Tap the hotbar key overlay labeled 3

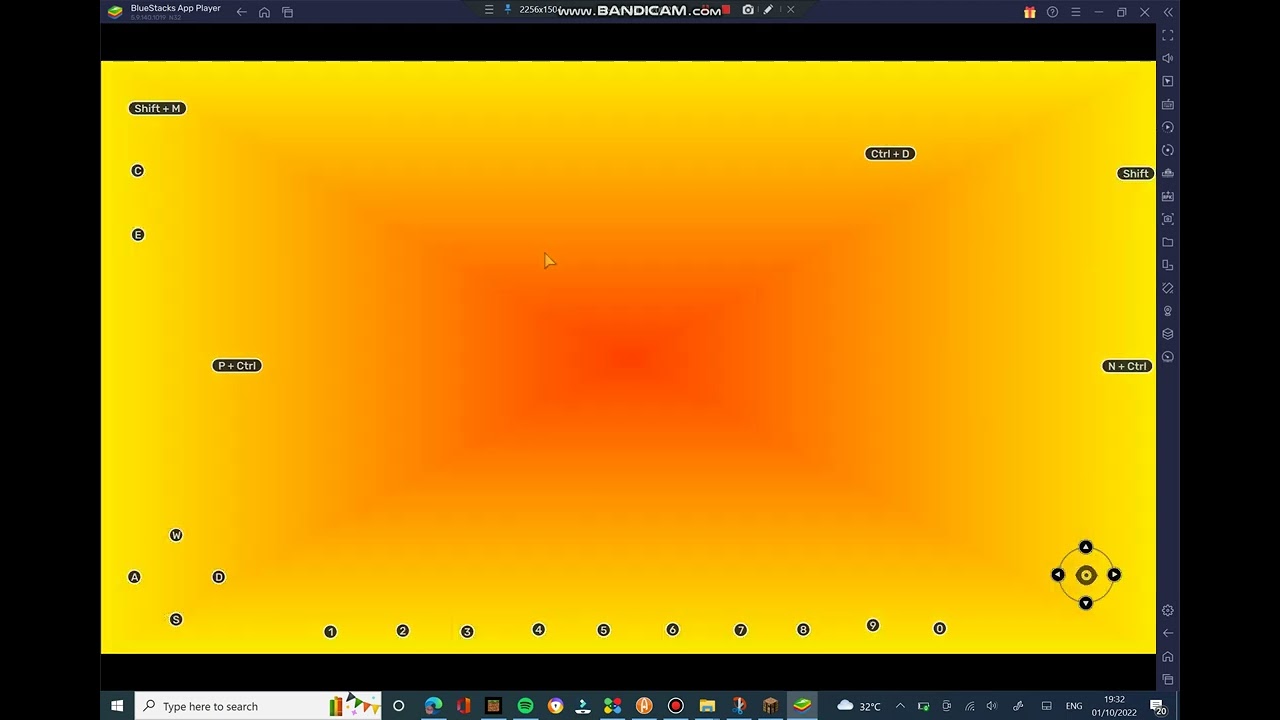coord(467,632)
